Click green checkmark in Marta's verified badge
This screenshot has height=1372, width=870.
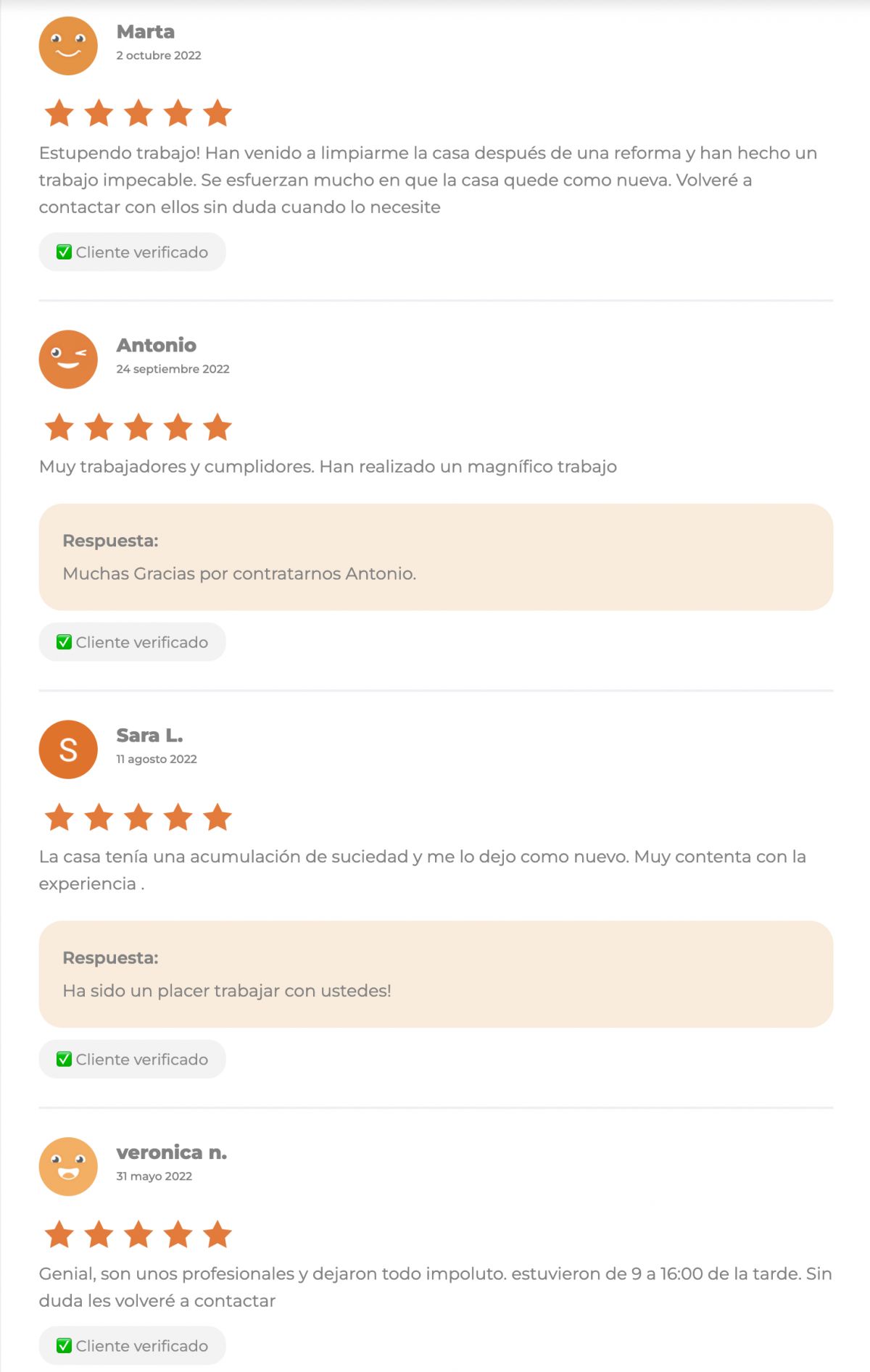coord(65,252)
